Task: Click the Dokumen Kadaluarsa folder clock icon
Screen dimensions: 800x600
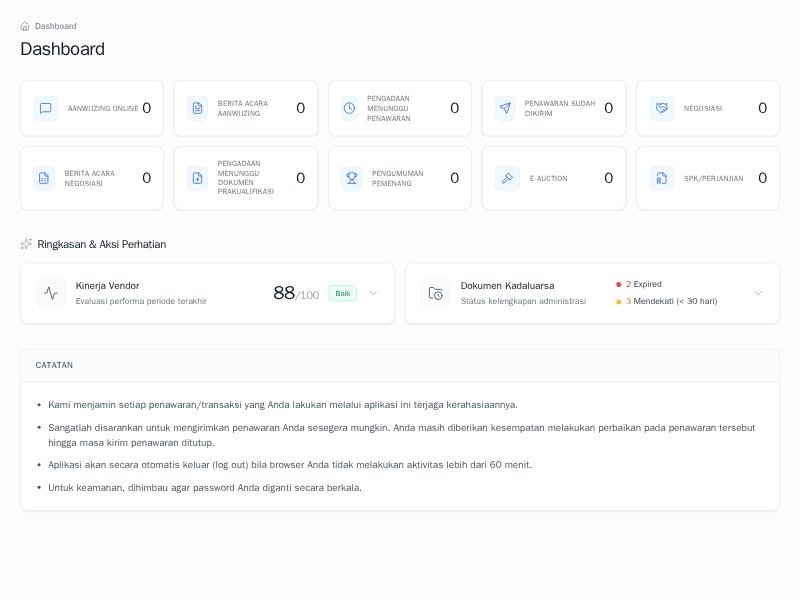Action: 436,293
